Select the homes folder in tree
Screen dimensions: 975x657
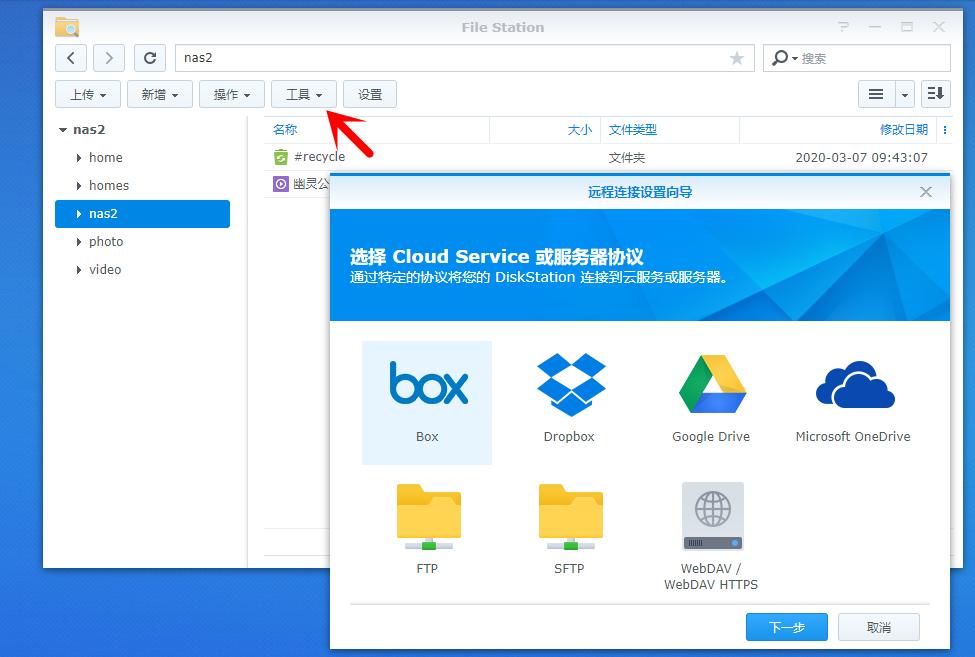[109, 186]
